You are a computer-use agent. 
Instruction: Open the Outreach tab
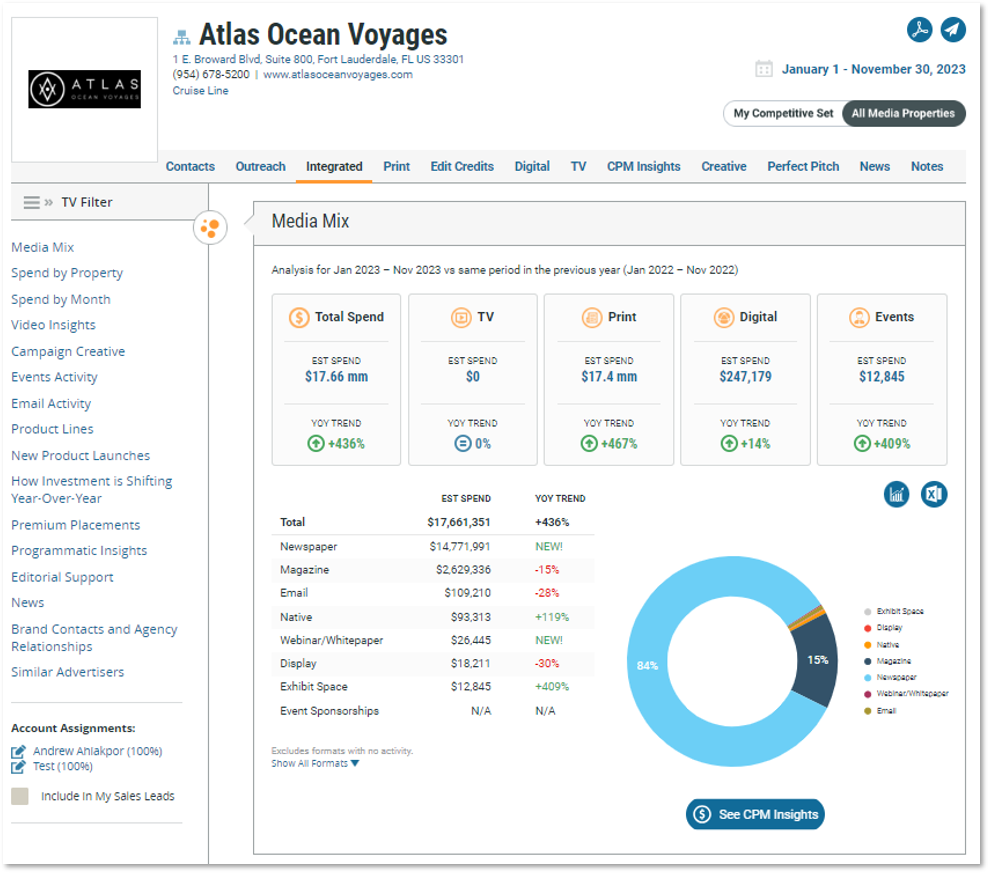click(x=260, y=167)
